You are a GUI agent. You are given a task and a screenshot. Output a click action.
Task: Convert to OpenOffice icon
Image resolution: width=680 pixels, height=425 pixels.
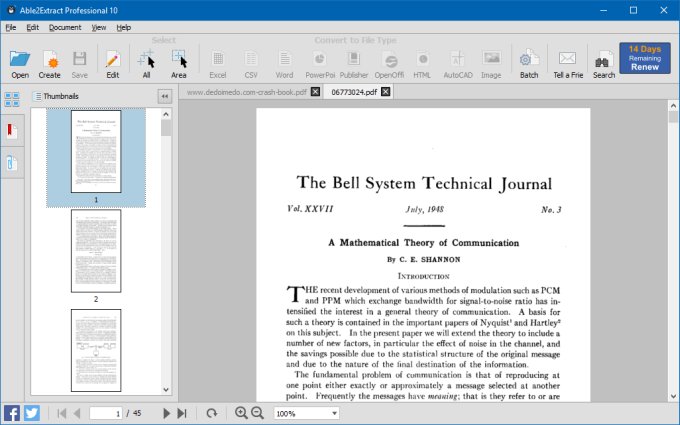click(x=389, y=64)
